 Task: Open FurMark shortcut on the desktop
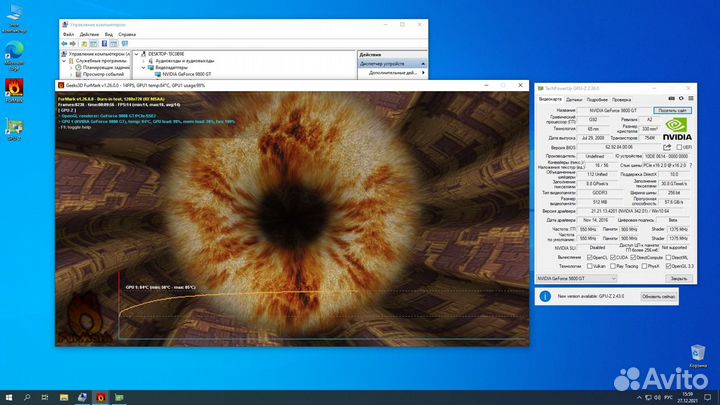[14, 90]
